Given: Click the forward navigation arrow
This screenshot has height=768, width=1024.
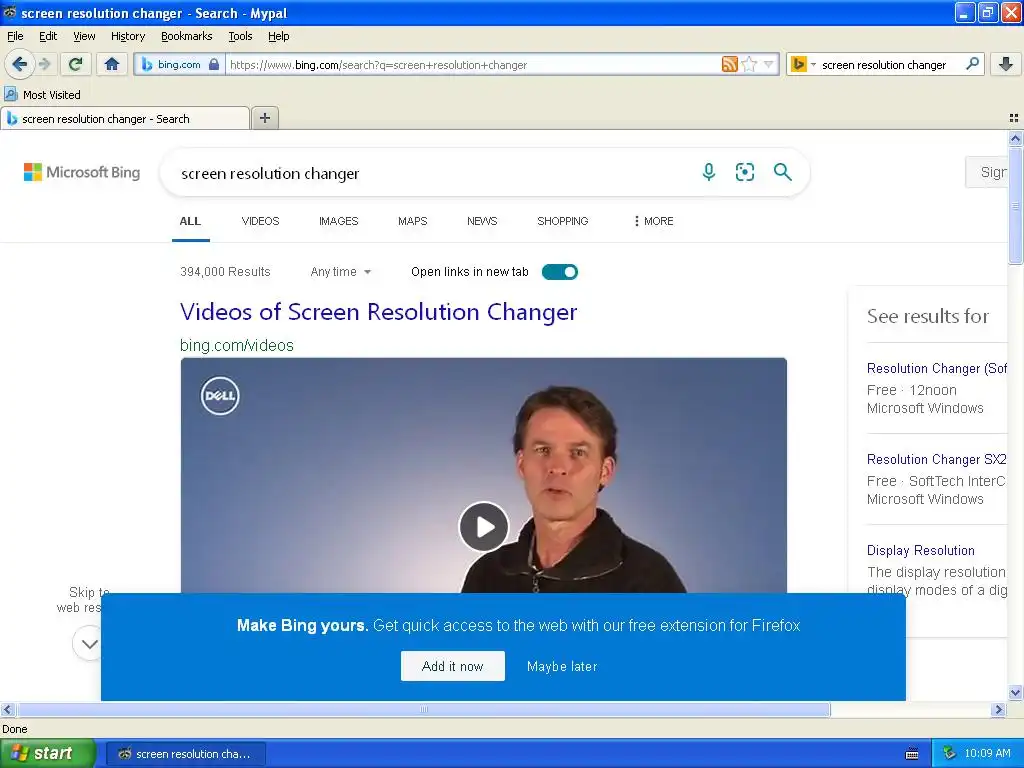Looking at the screenshot, I should (45, 64).
